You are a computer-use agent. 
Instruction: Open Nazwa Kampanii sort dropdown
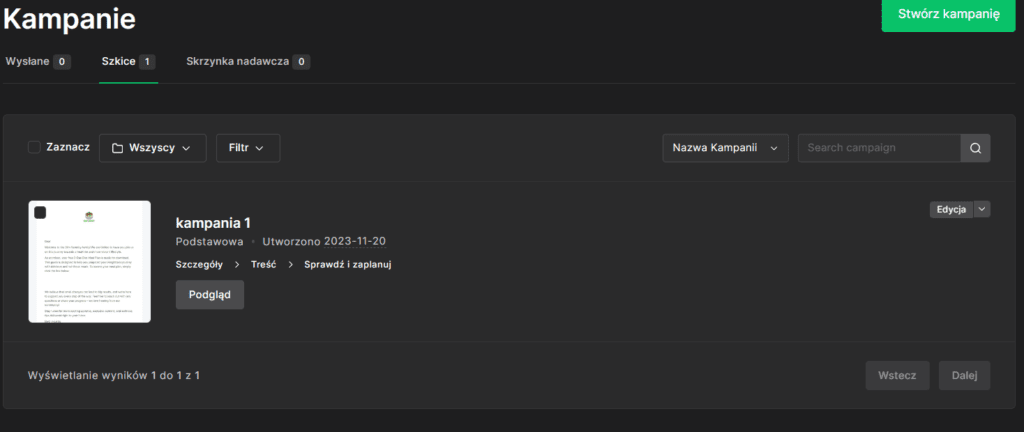pos(725,148)
